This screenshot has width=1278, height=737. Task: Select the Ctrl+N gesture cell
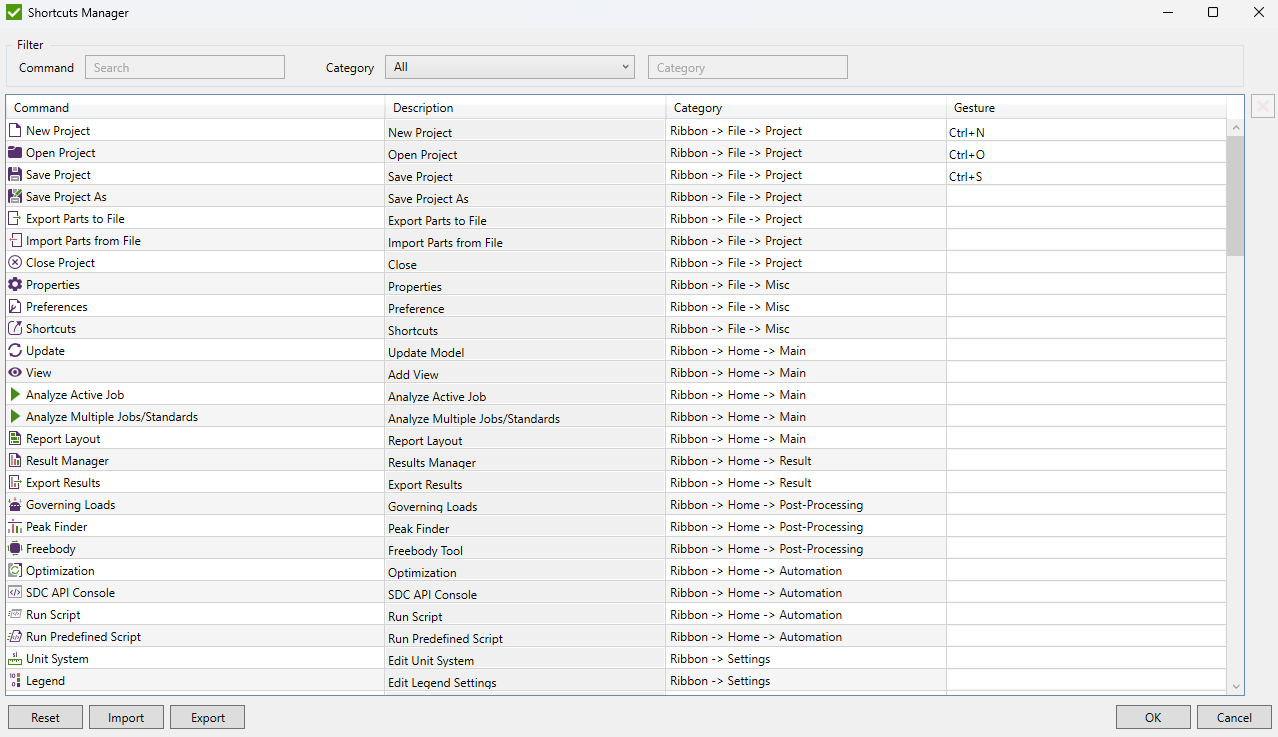coord(1085,132)
